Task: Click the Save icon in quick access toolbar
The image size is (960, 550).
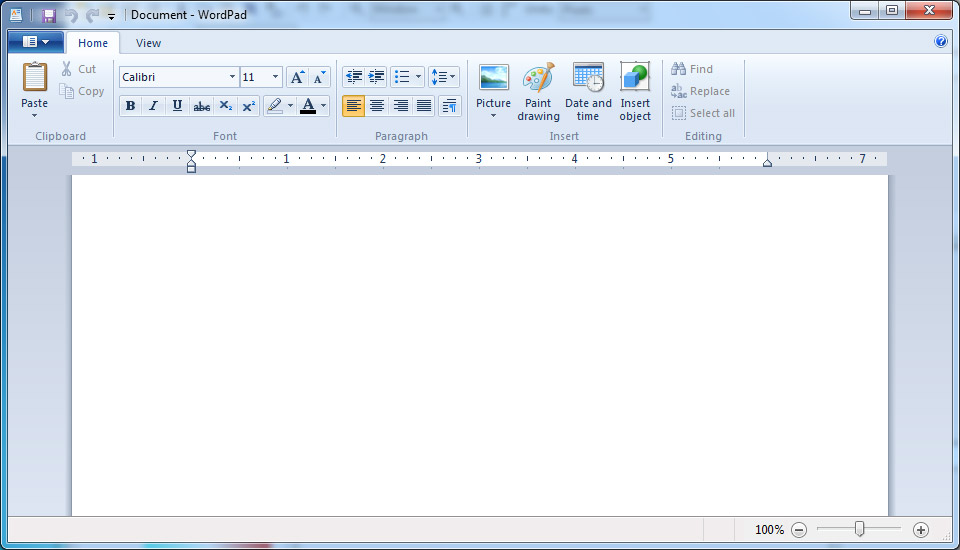Action: [48, 15]
